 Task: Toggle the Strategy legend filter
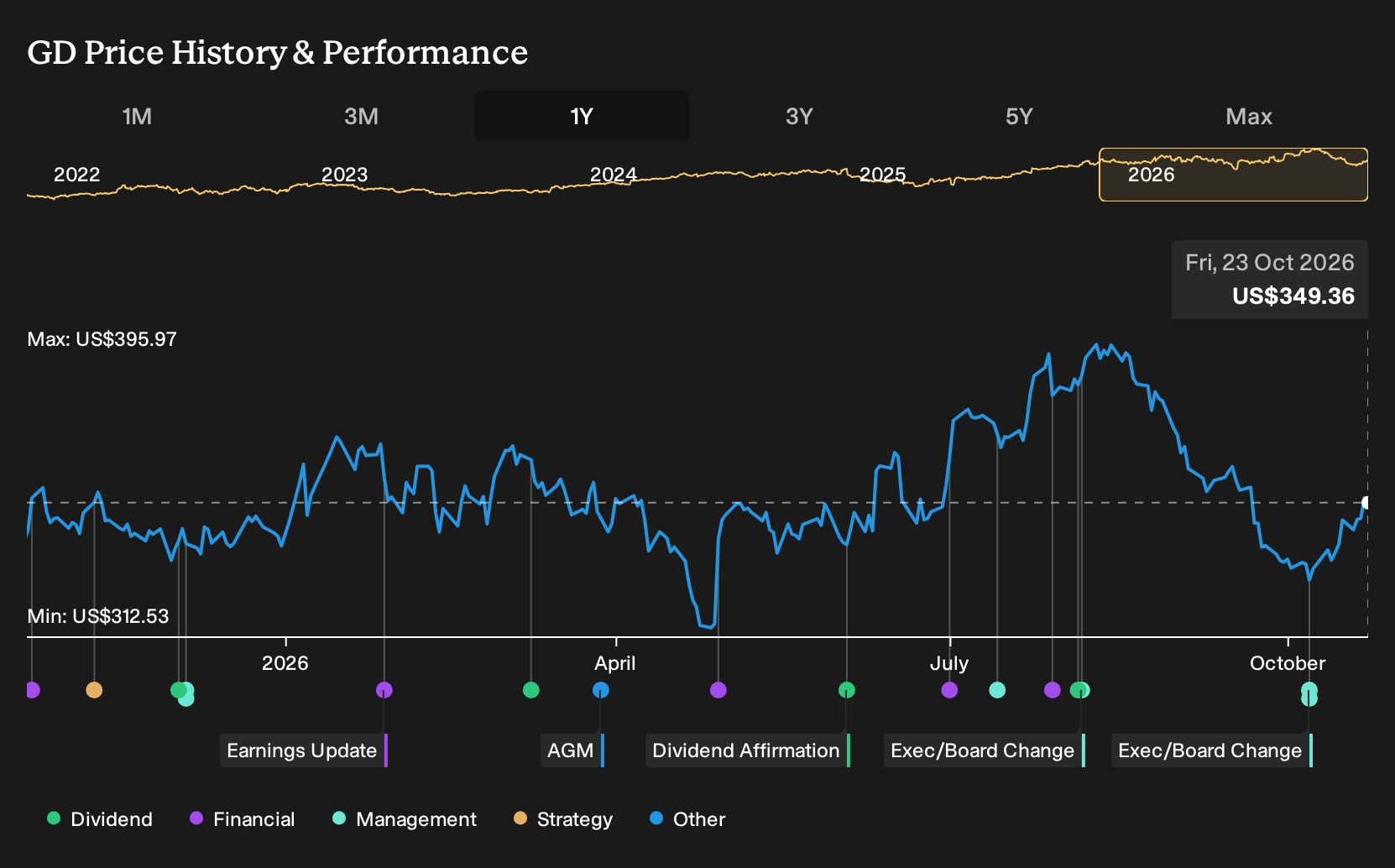563,819
